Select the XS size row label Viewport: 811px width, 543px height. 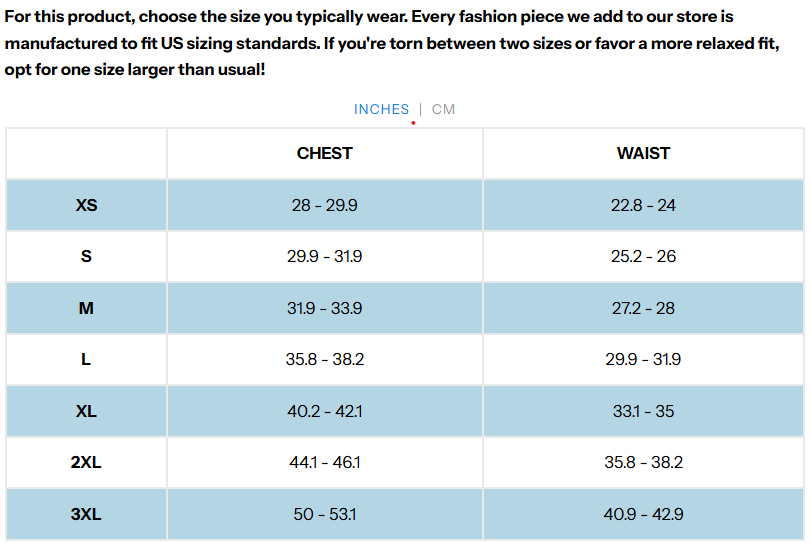pos(86,205)
